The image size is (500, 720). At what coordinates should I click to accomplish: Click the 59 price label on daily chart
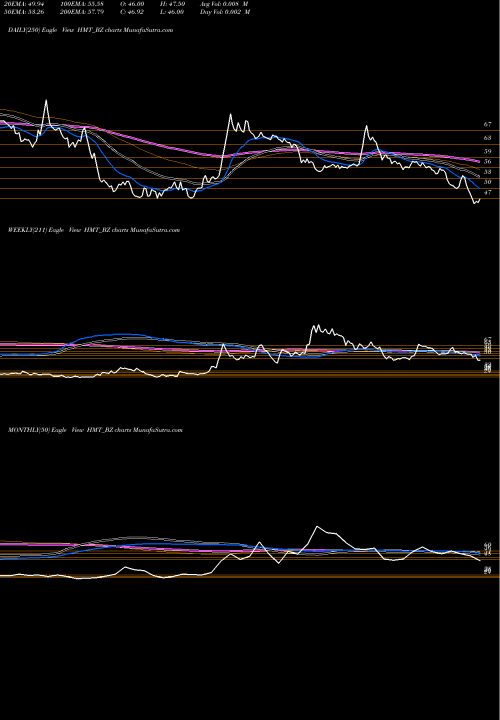pos(488,151)
